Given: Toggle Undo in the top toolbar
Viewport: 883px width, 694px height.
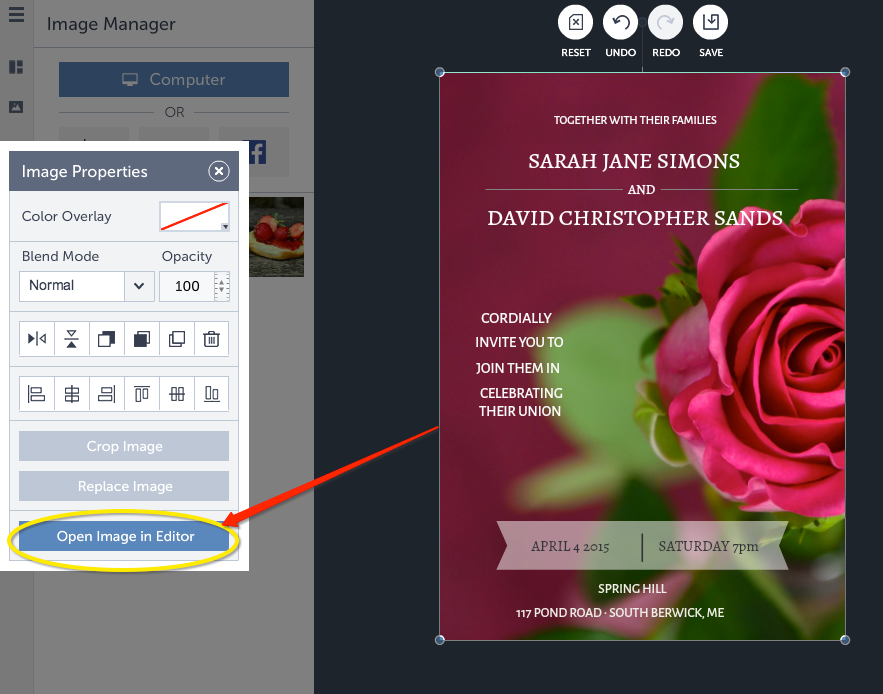Looking at the screenshot, I should point(620,20).
